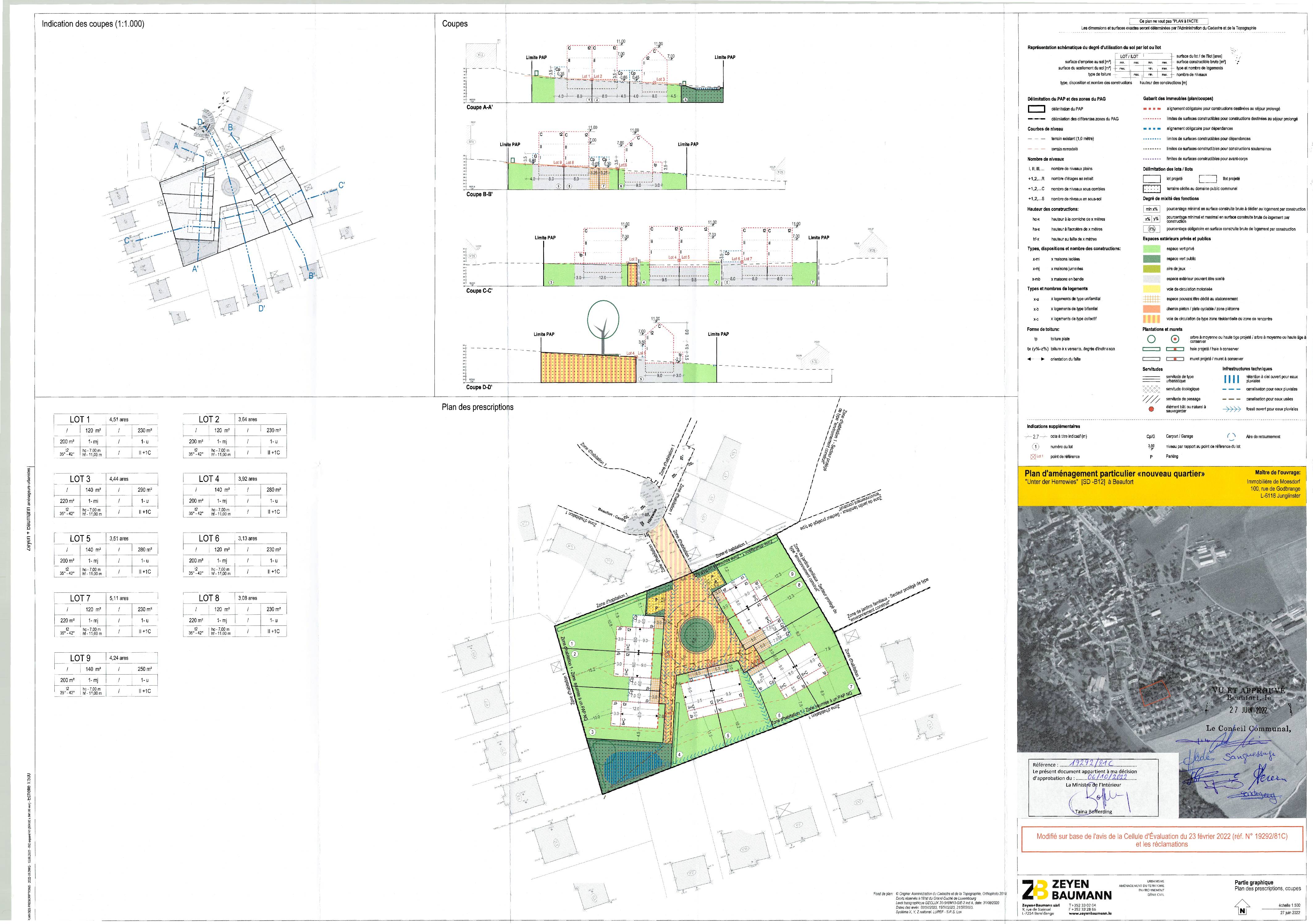This screenshot has height=924, width=1313.
Task: Click the circled '1' lot number symbol
Action: 1036,446
